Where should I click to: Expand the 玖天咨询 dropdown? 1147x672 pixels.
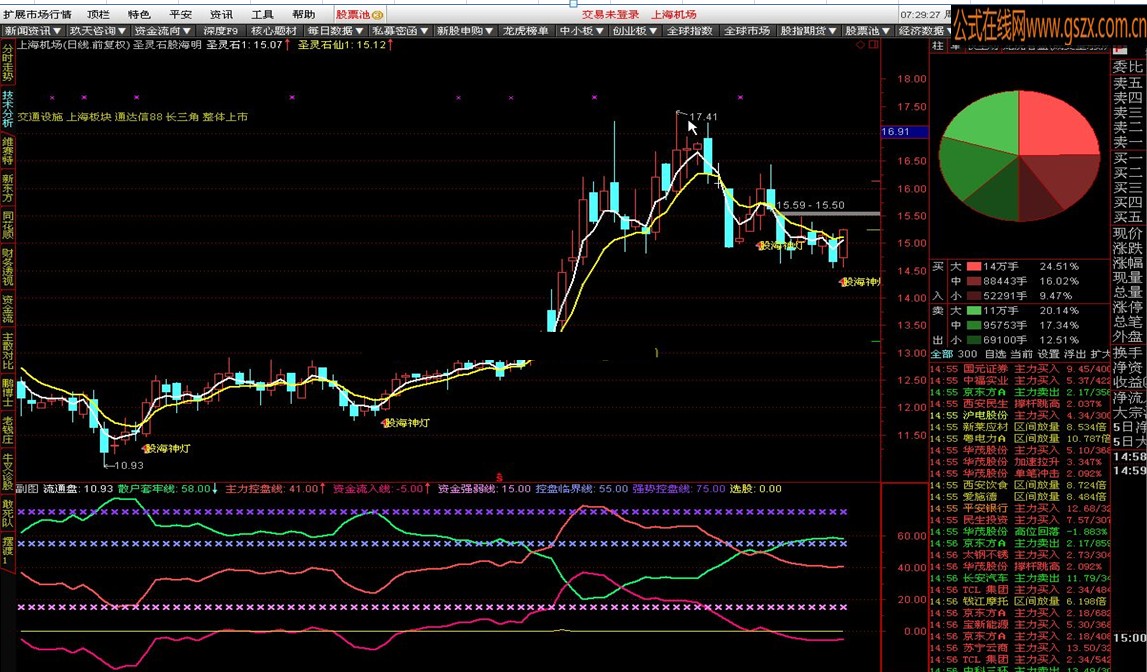tap(97, 31)
